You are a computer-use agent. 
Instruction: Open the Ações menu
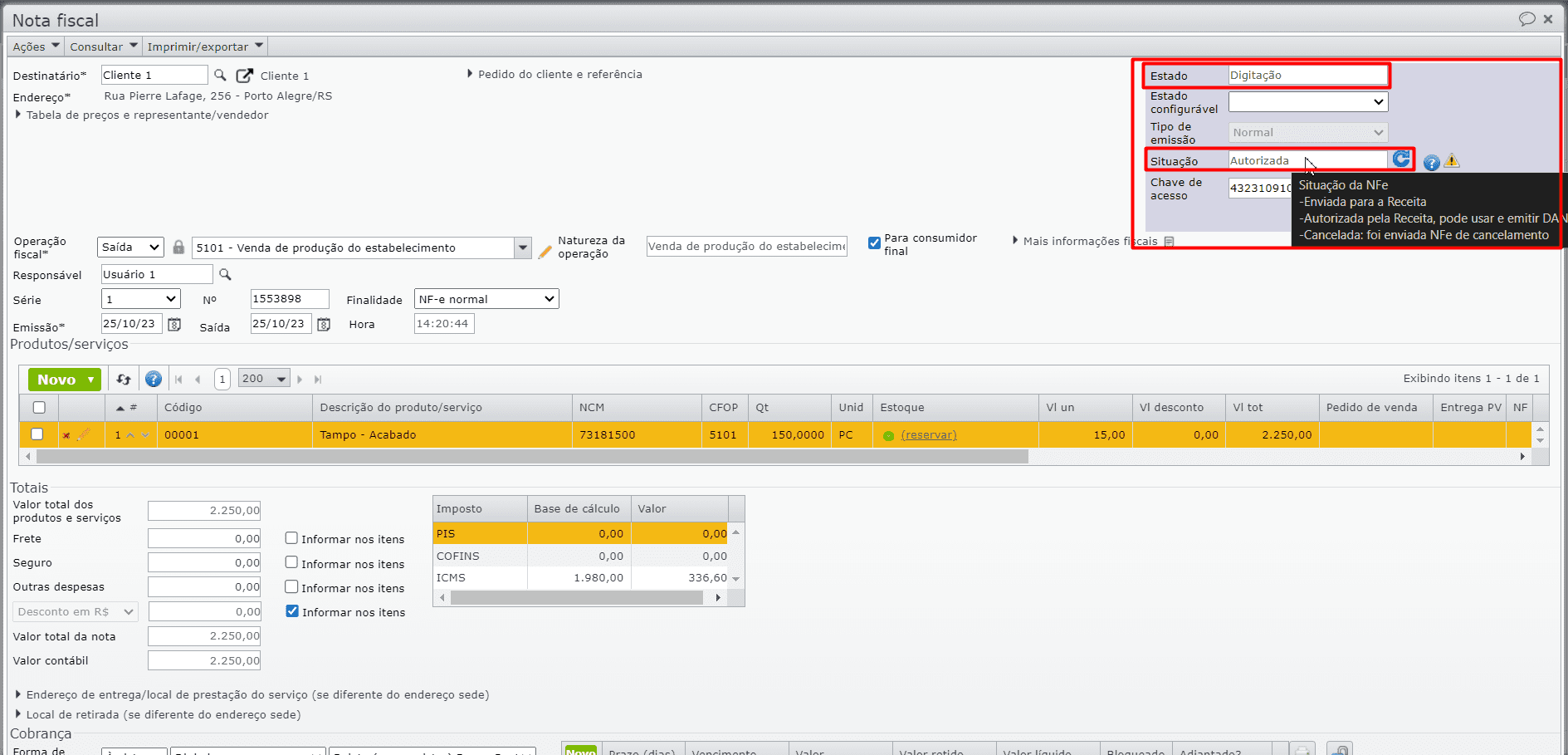(36, 47)
